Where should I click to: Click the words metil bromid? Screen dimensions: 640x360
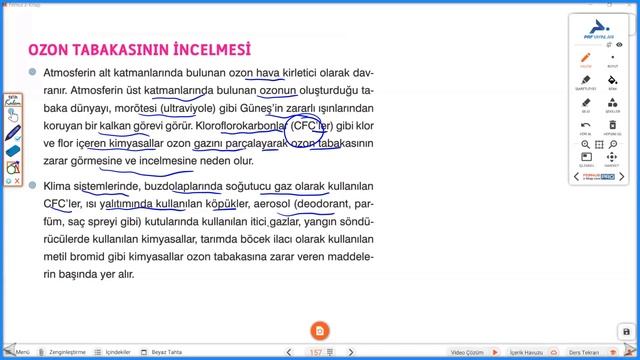pyautogui.click(x=75, y=257)
